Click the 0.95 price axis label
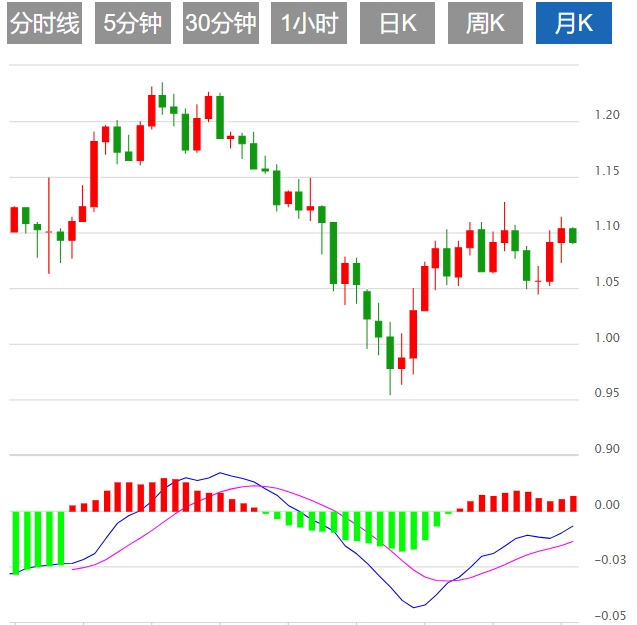 [x=607, y=394]
